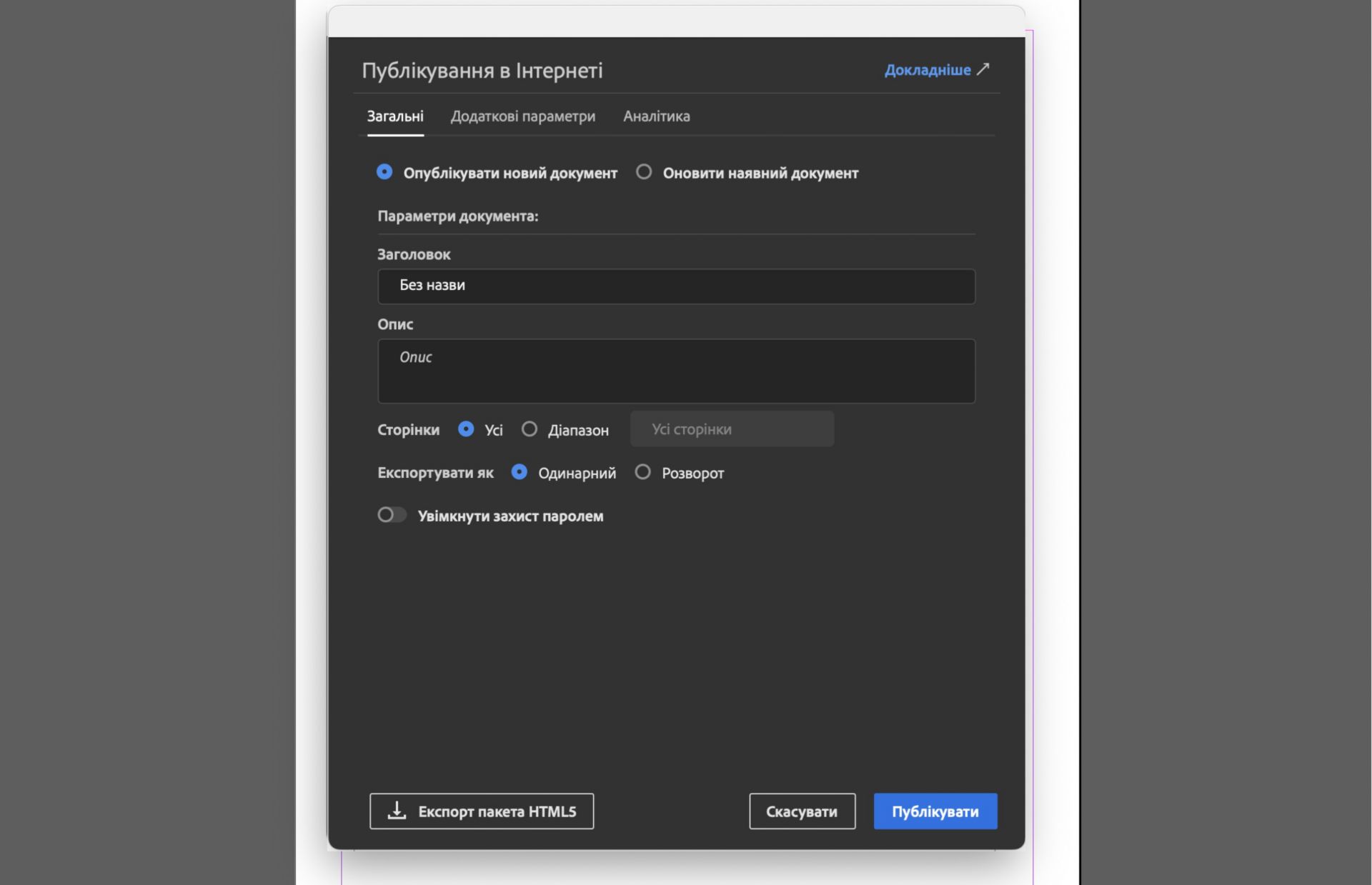Click download icon in HTML5 export button
The width and height of the screenshot is (1372, 885).
tap(397, 810)
